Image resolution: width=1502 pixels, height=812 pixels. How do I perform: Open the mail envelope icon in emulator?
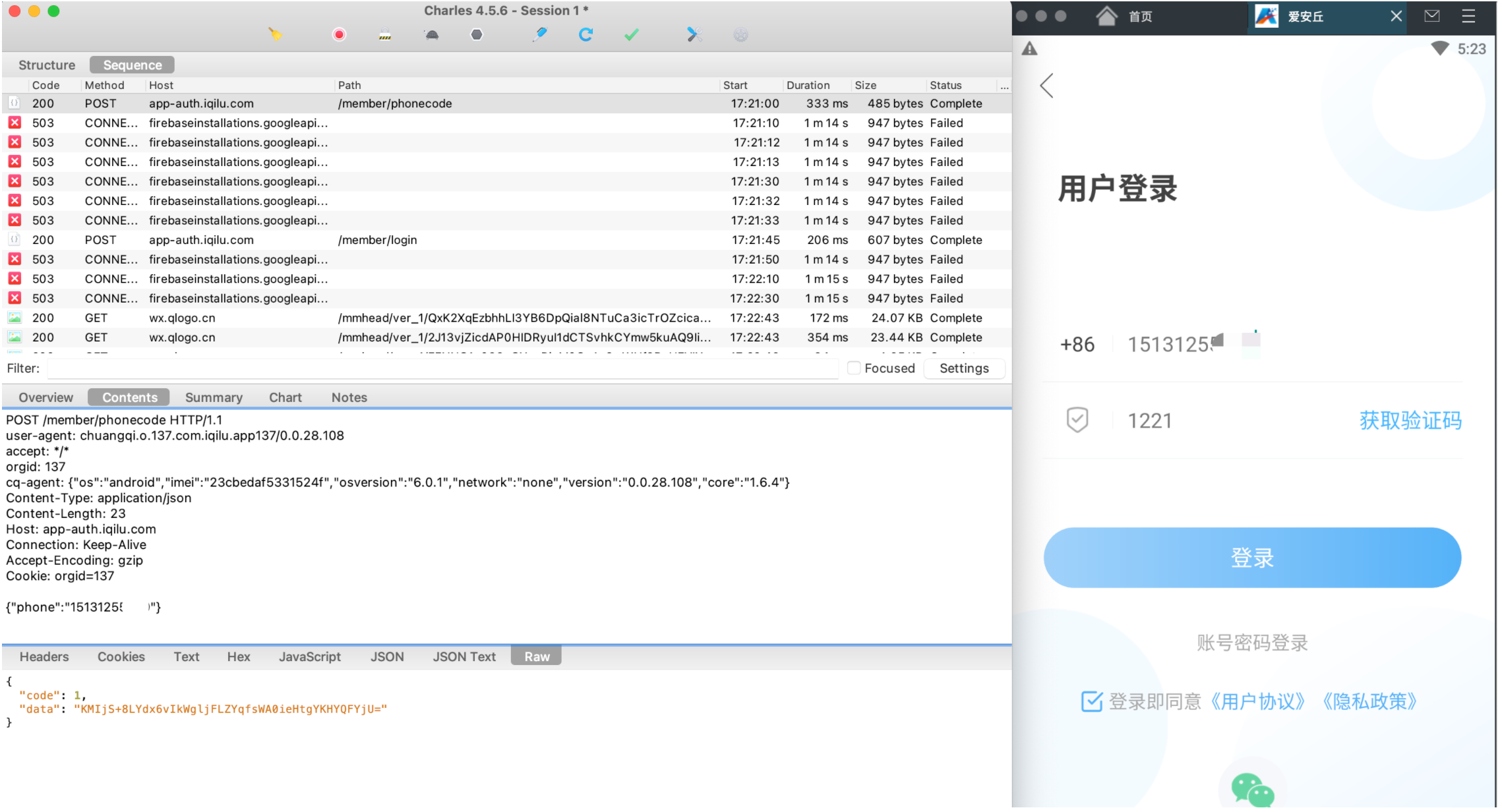(x=1431, y=16)
